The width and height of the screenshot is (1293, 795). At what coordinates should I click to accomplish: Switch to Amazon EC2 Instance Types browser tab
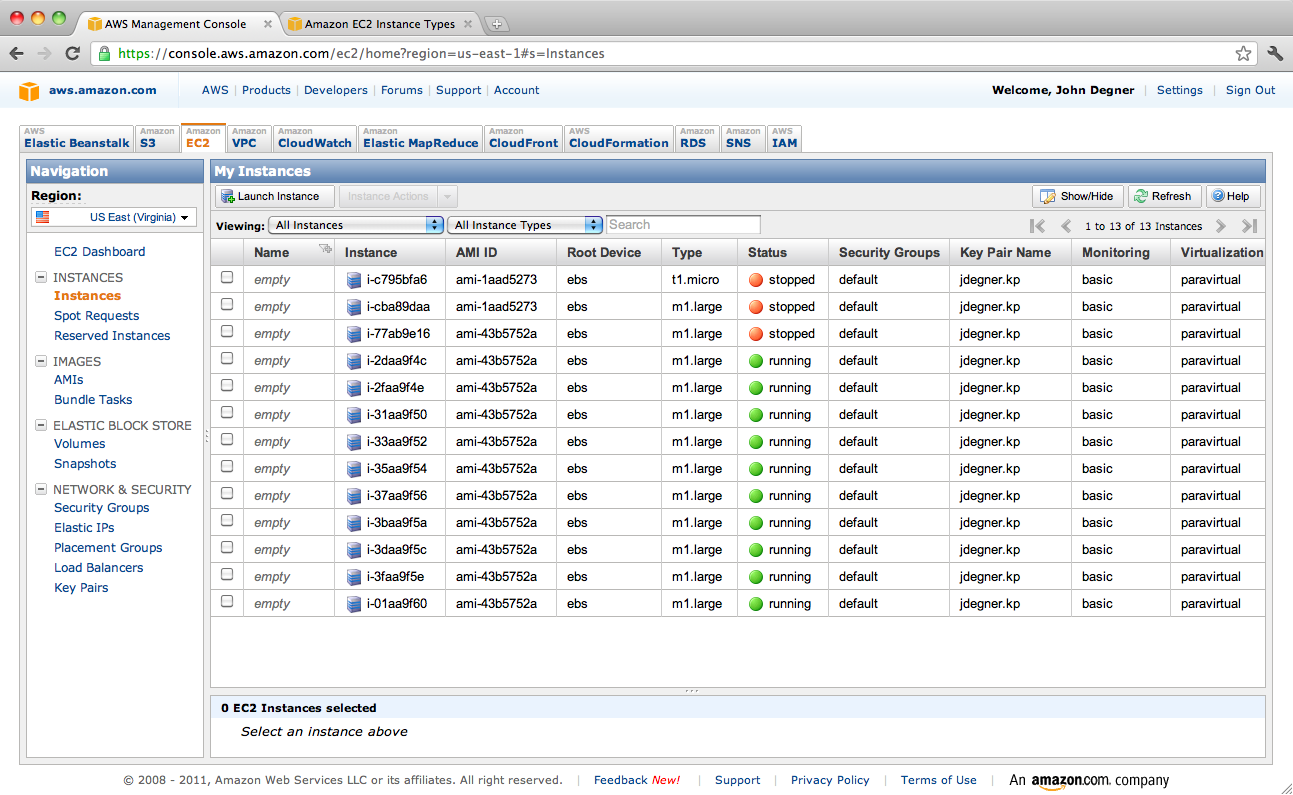click(x=380, y=24)
